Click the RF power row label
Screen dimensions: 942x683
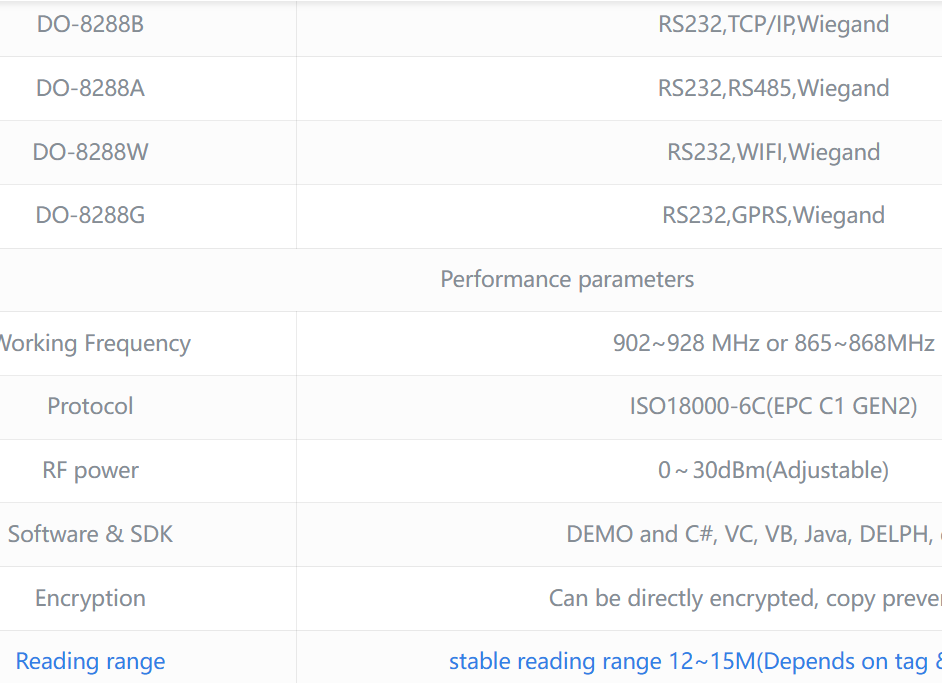click(x=90, y=470)
